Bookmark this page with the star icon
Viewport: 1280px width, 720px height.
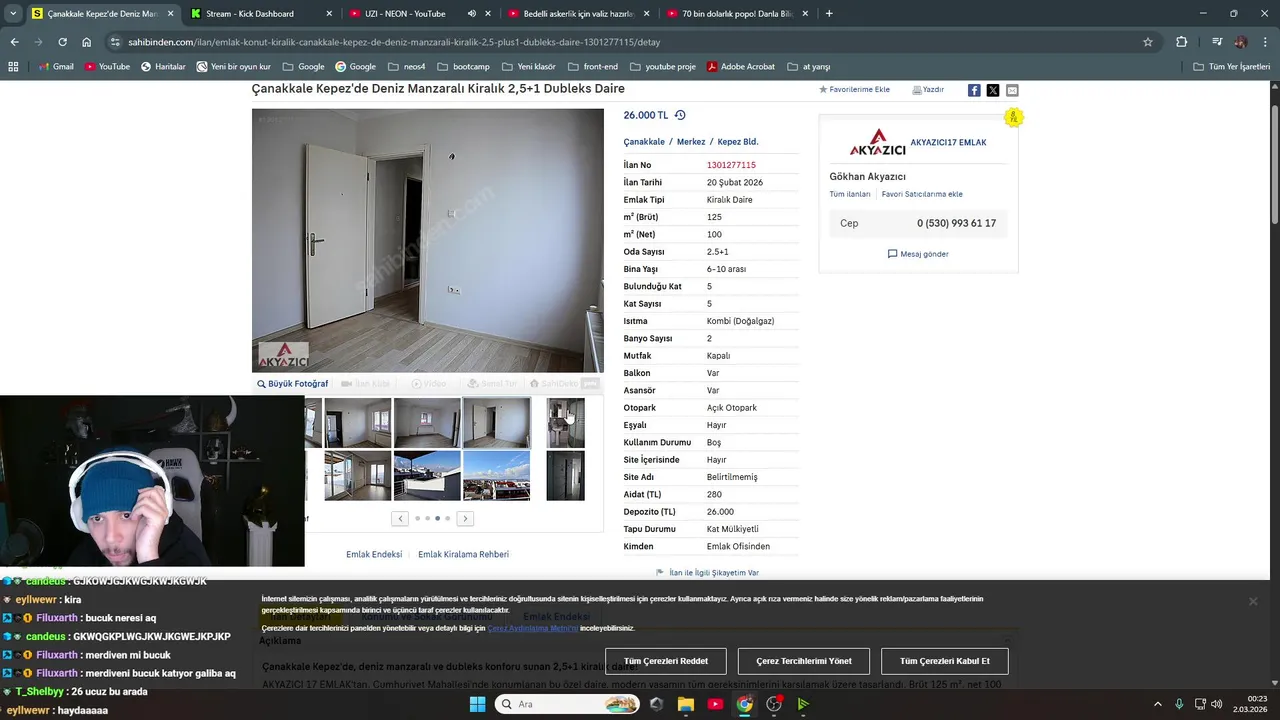(1148, 42)
